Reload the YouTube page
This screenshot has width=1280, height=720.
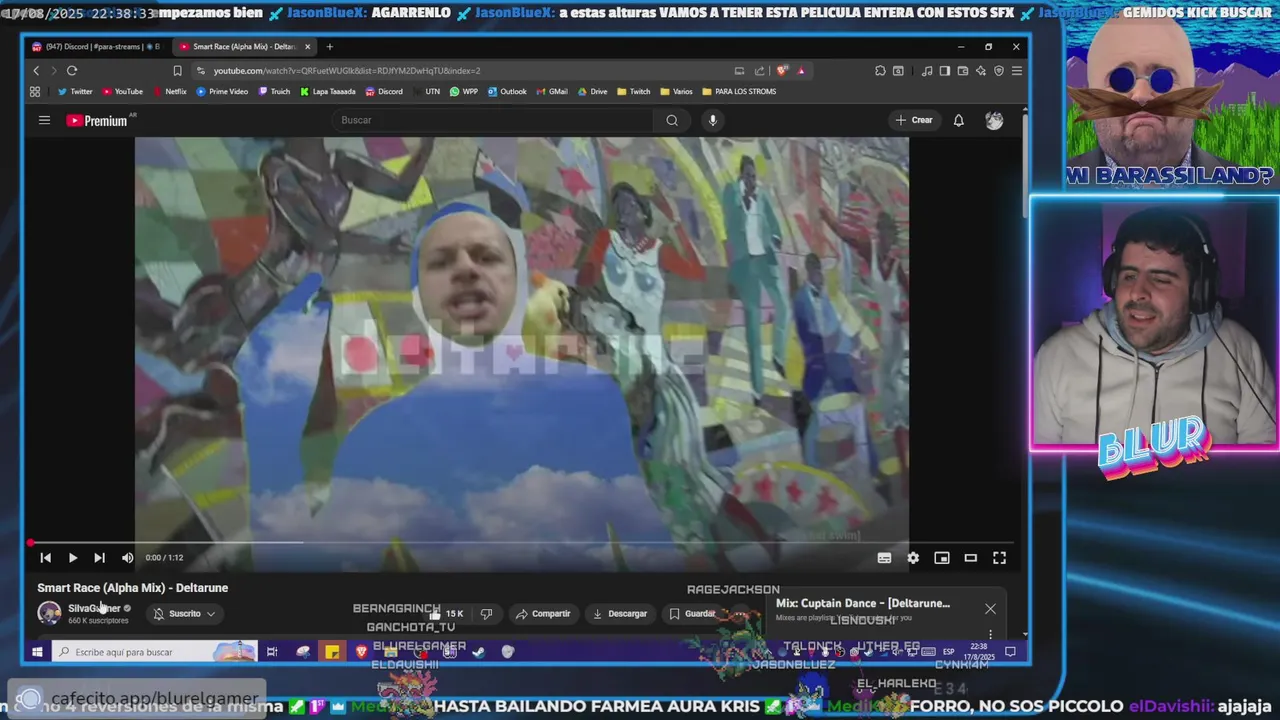[x=72, y=71]
